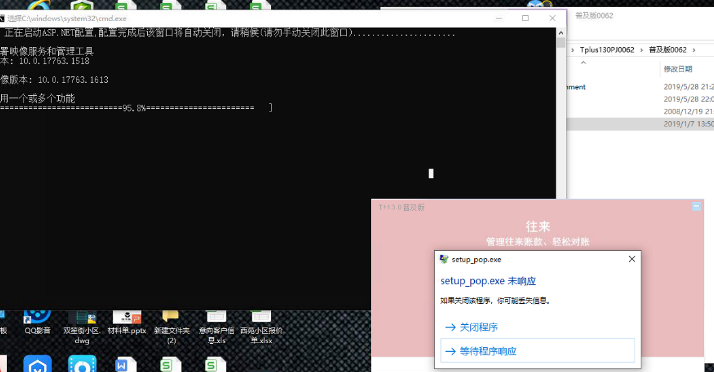
Task: Select the 新建文件夹 (2) desktop folder
Action: 171,327
